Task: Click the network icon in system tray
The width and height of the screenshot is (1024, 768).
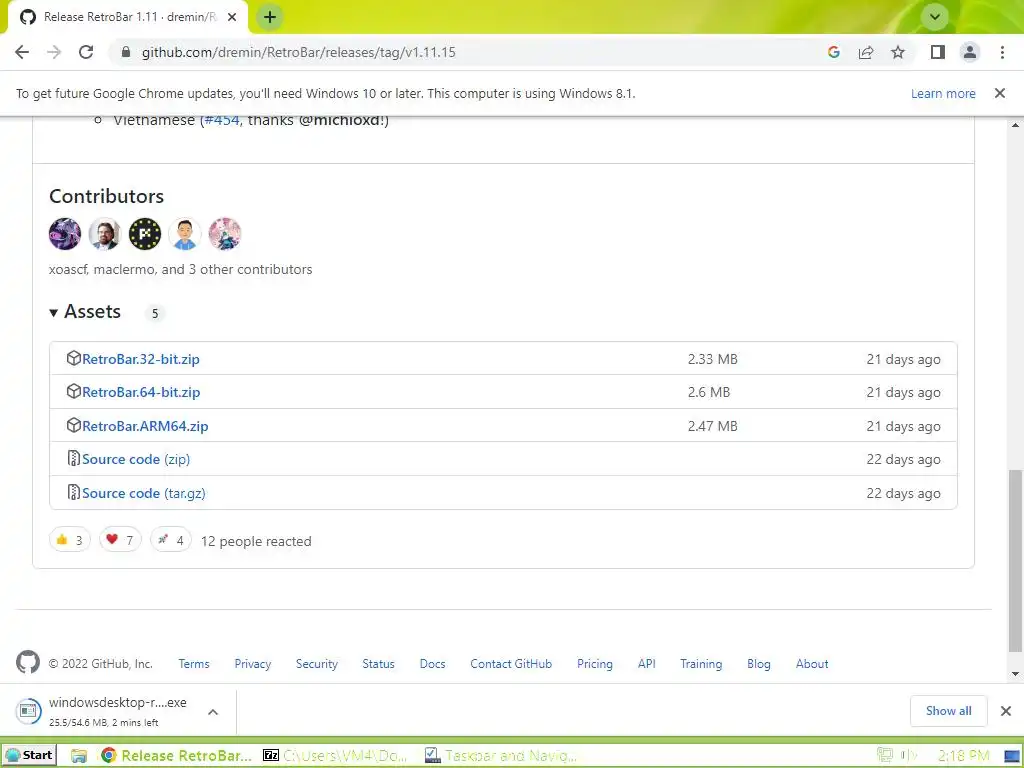Action: [x=885, y=755]
